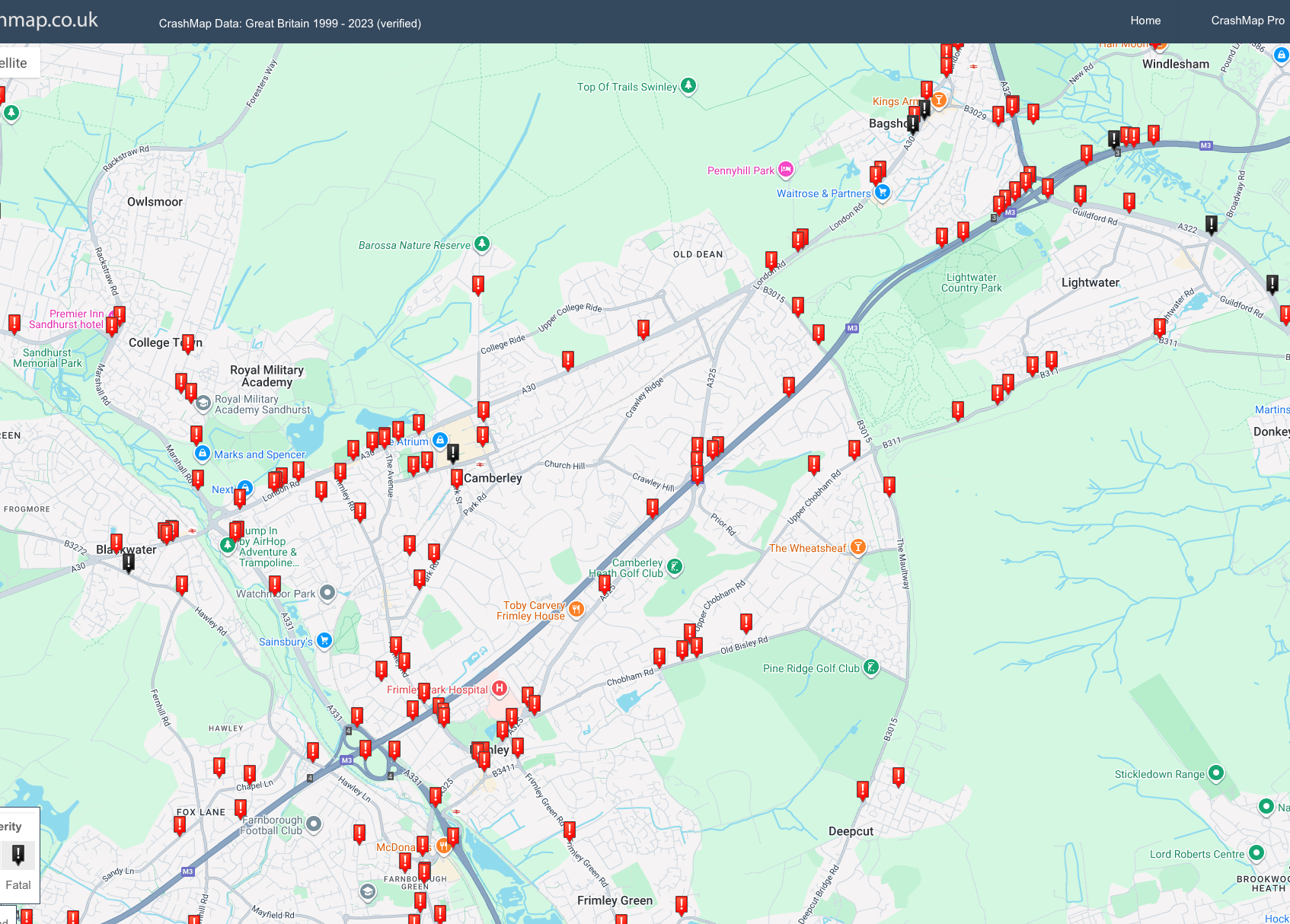
Task: Click The Wheatsheaf pub icon
Action: [858, 546]
